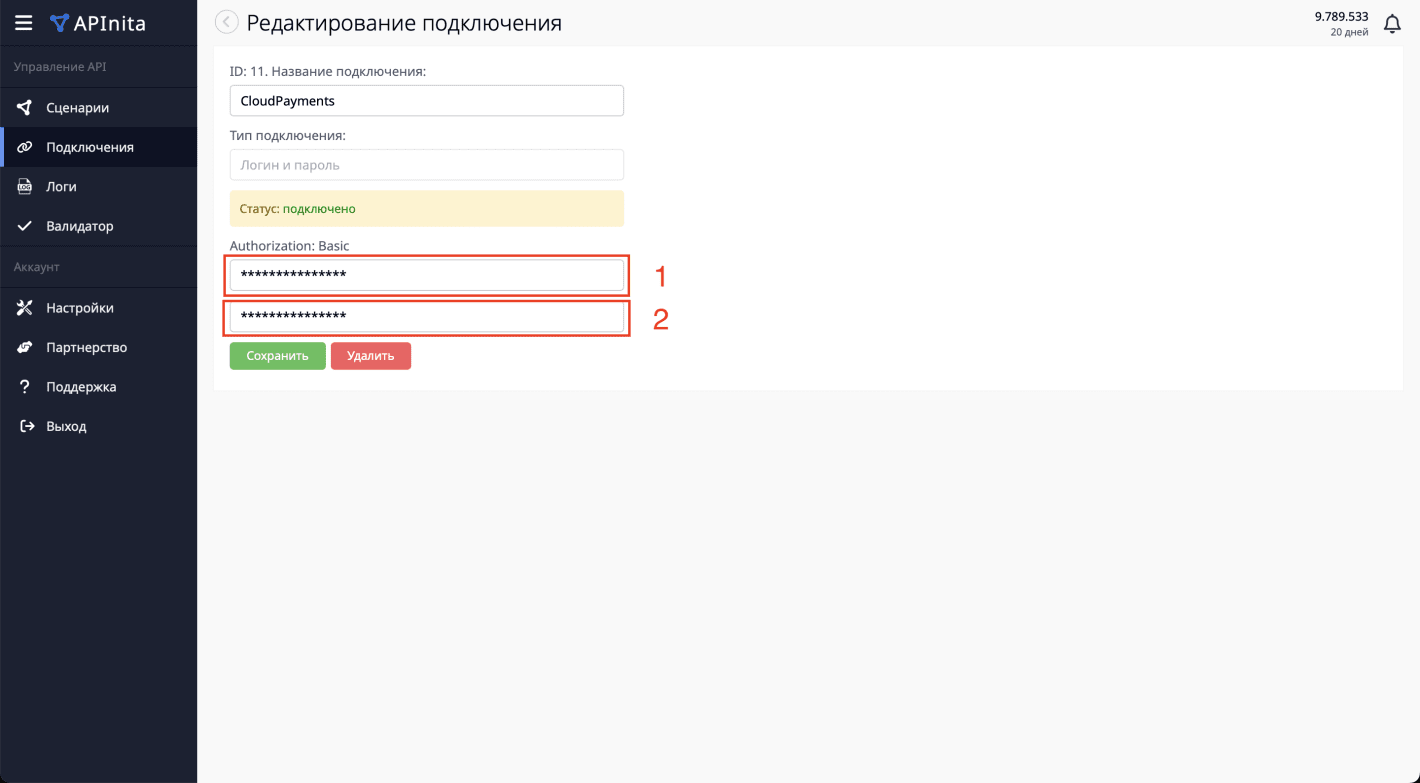Click the back arrow next to page title

click(x=226, y=22)
